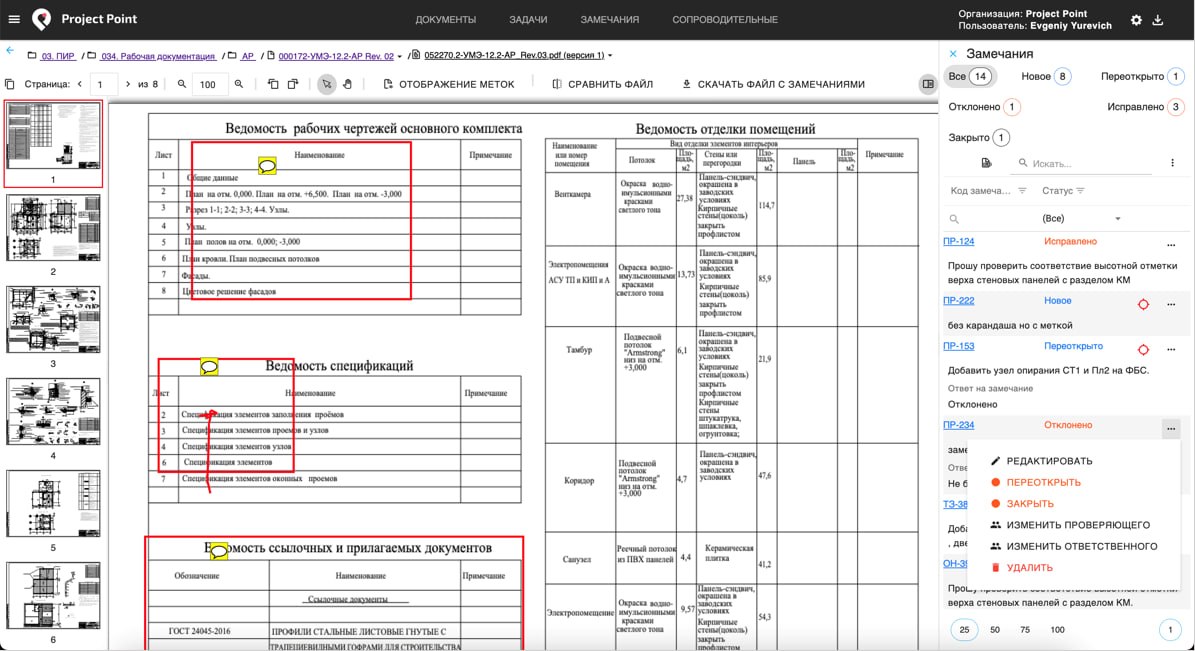Open remark link ПР-222
This screenshot has width=1195, height=651.
tap(958, 300)
